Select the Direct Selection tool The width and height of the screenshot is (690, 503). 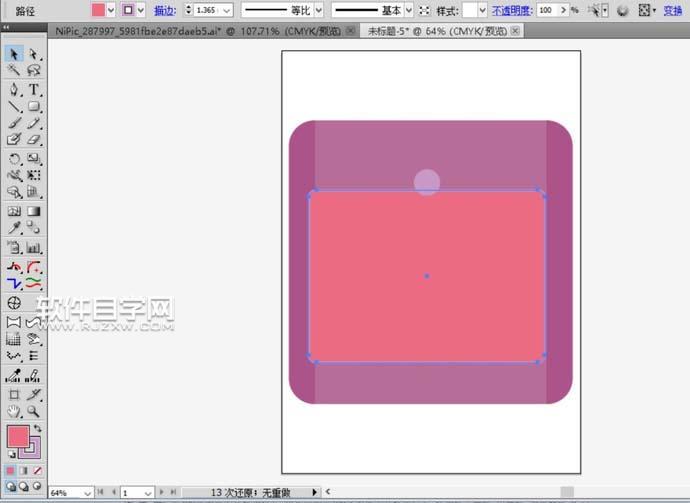tap(34, 53)
